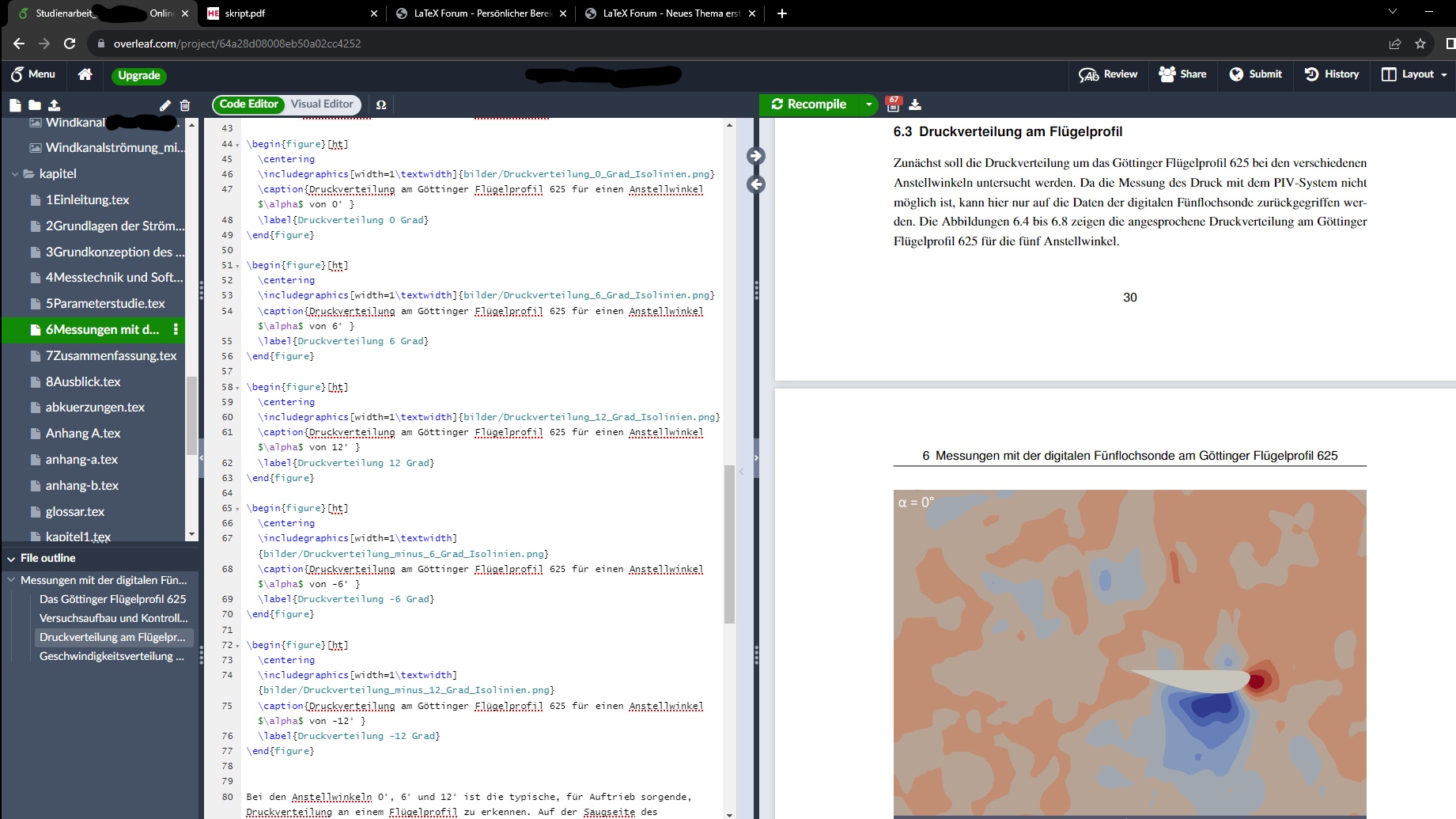
Task: Open the Recompile options dropdown arrow
Action: click(x=868, y=104)
